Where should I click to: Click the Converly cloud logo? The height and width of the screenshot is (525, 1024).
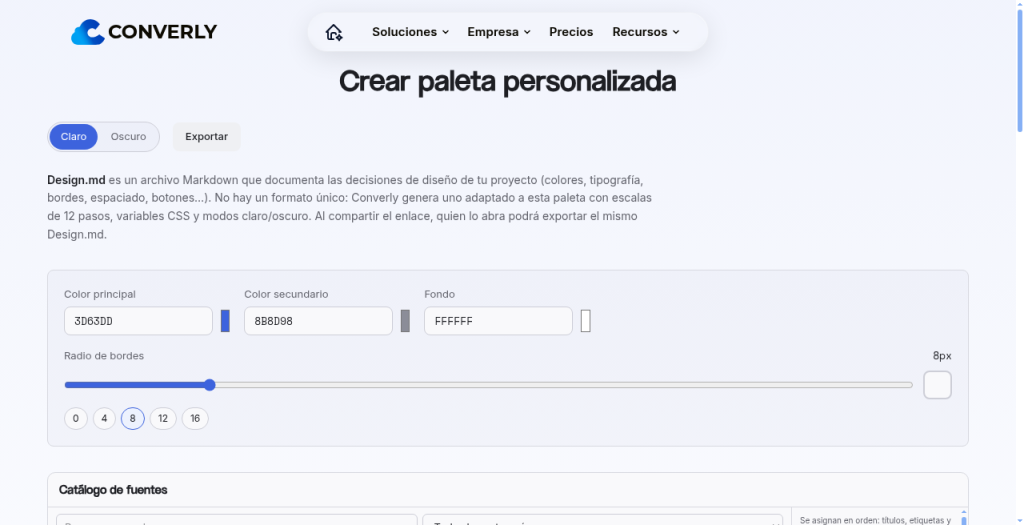coord(144,32)
